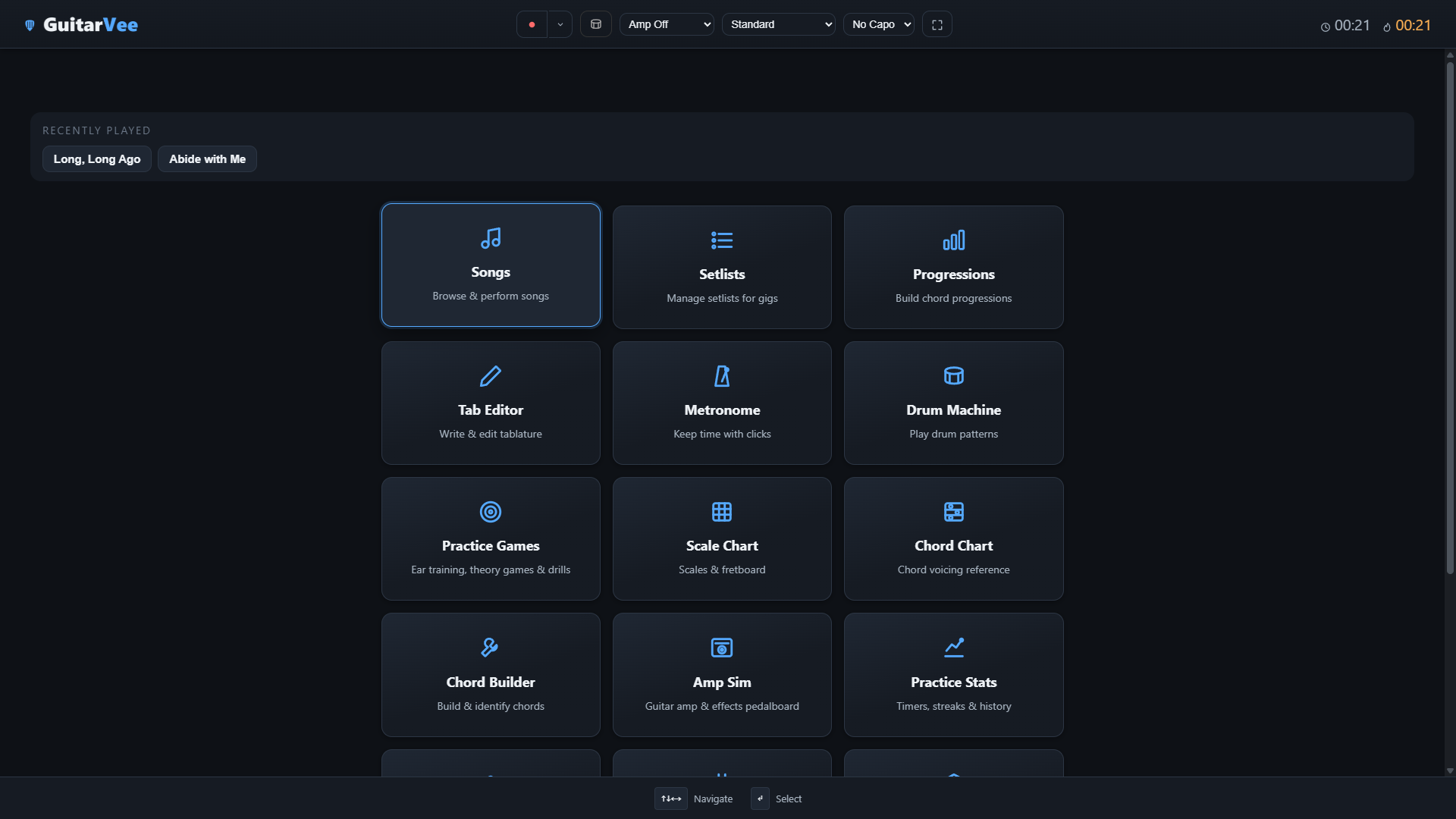Viewport: 1456px width, 819px height.
Task: Launch Amp Sim via its amplifier icon
Action: (722, 648)
